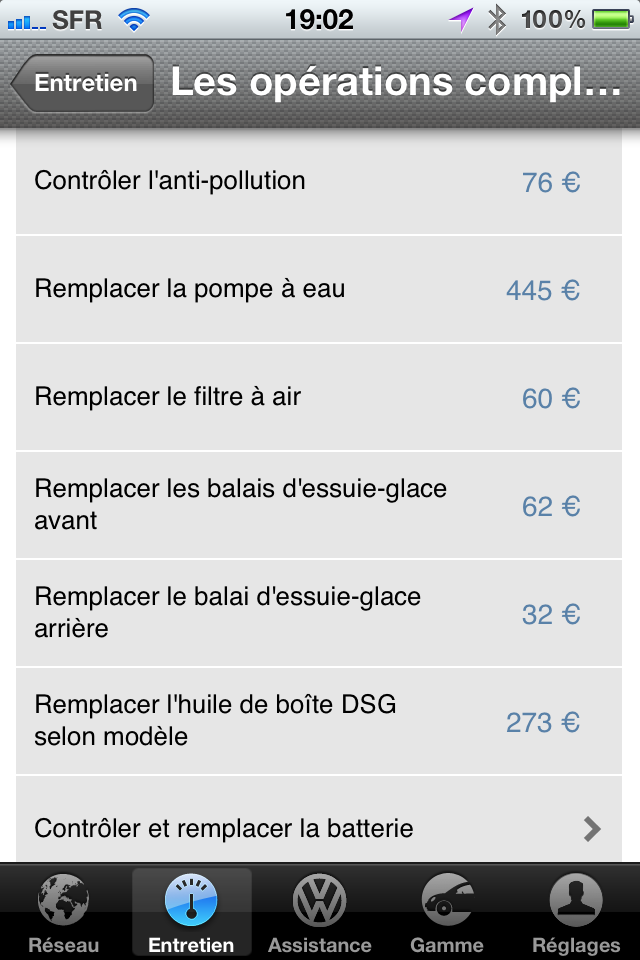Select front wiper blades replacement row
Image resolution: width=640 pixels, height=960 pixels.
pyautogui.click(x=319, y=505)
